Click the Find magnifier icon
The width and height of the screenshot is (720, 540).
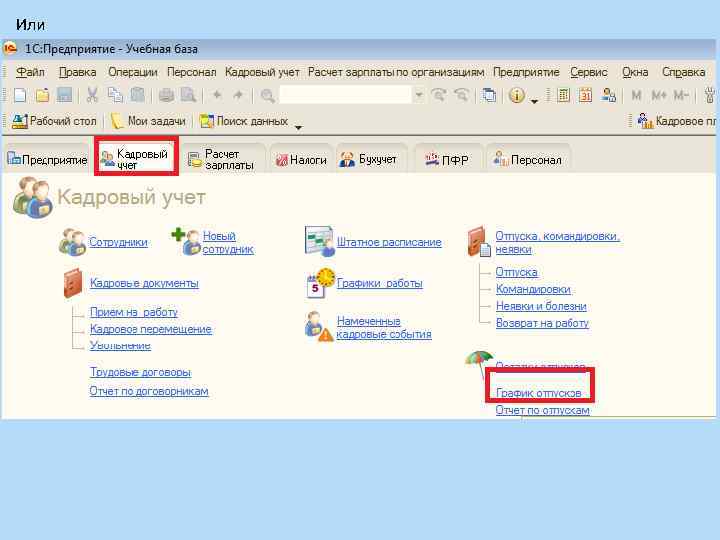pos(267,96)
